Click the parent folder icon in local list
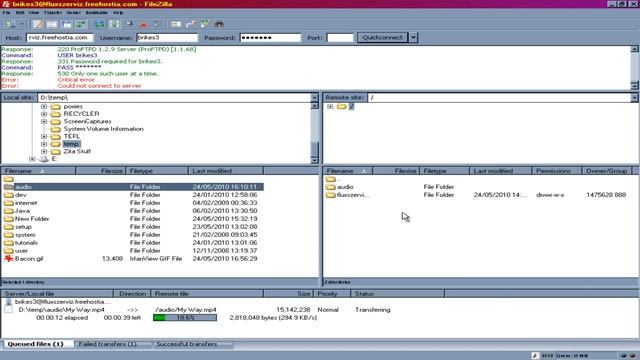This screenshot has height=360, width=640. 9,179
